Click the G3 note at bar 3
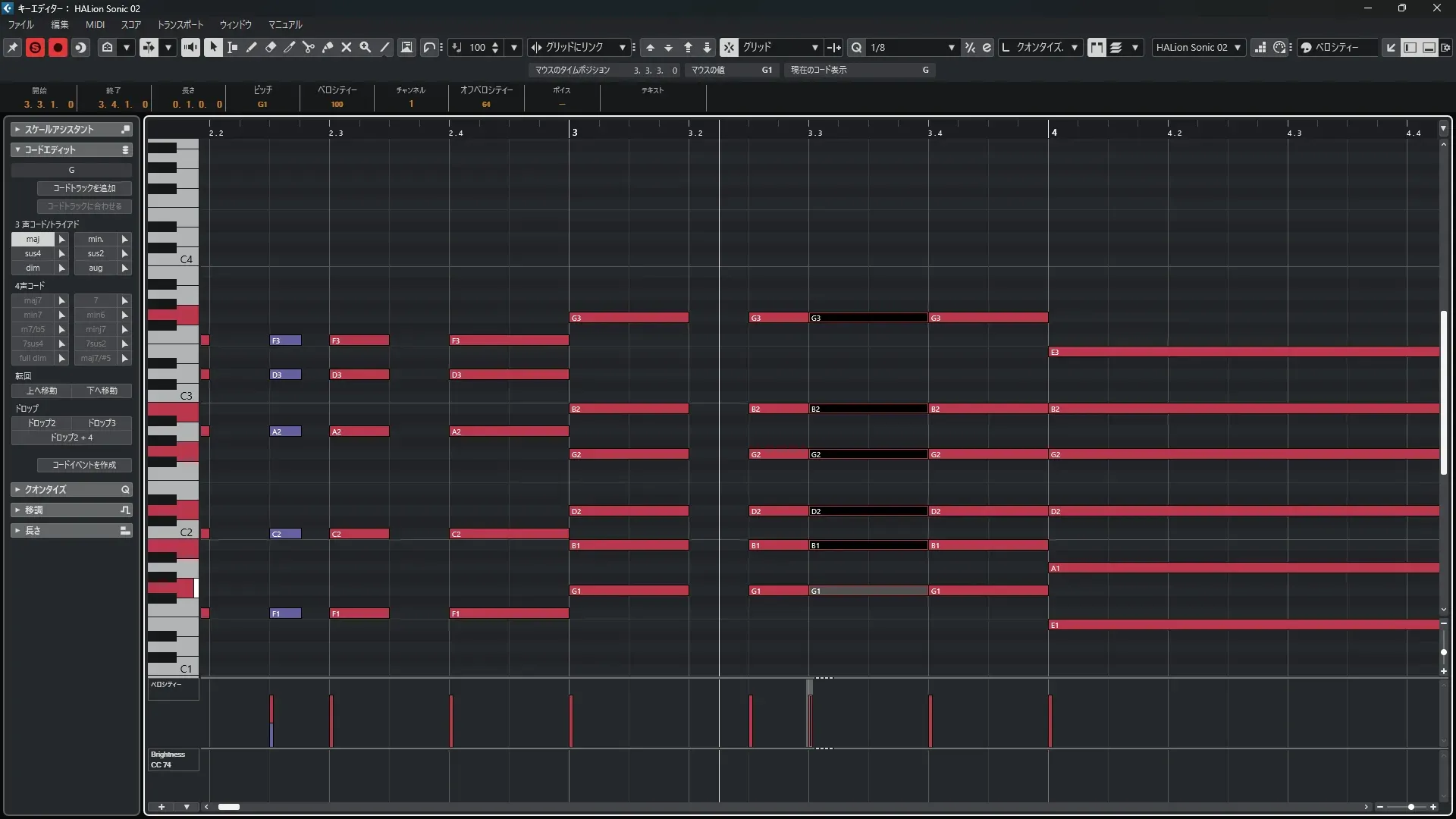 click(629, 318)
